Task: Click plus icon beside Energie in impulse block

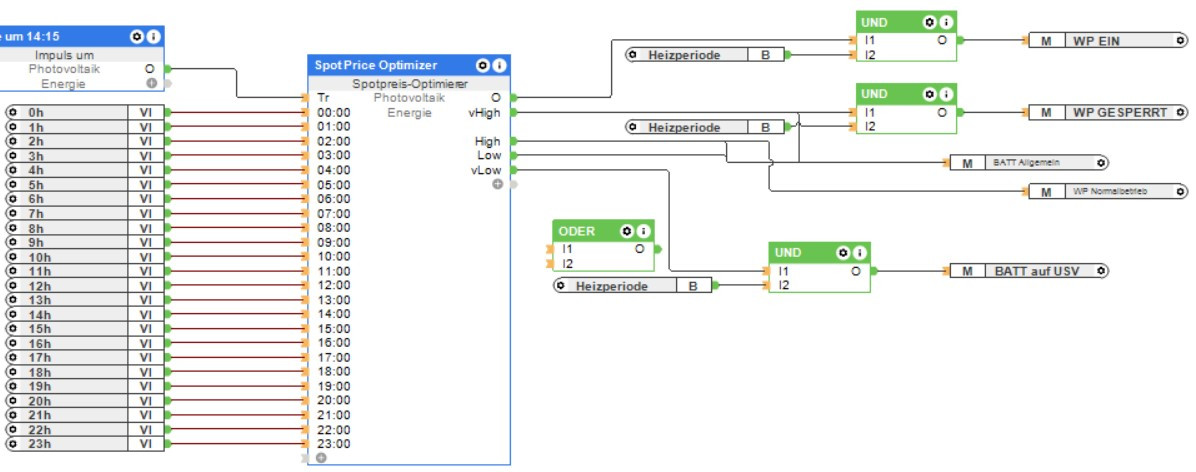Action: [151, 83]
